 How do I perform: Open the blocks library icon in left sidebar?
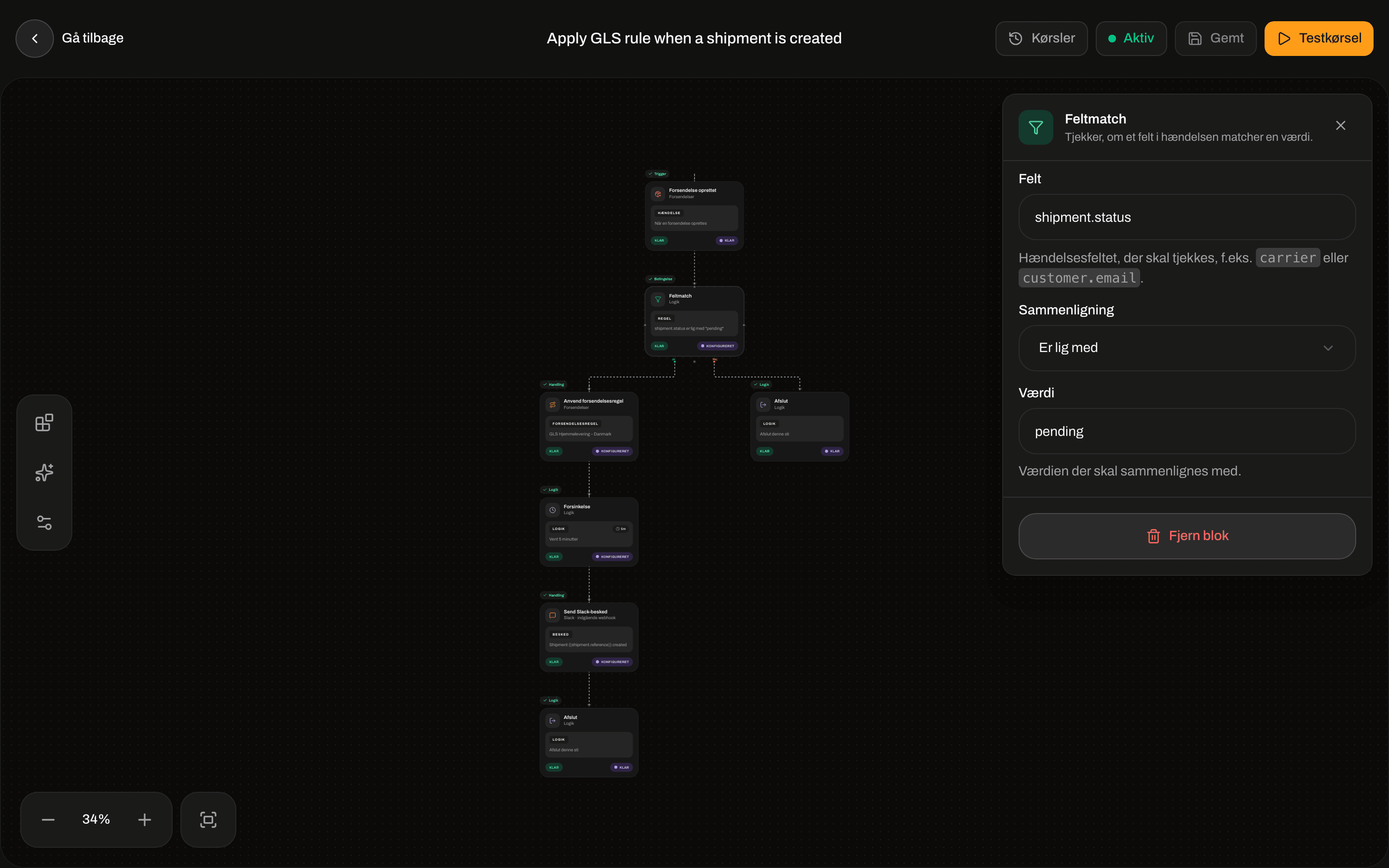click(x=44, y=422)
